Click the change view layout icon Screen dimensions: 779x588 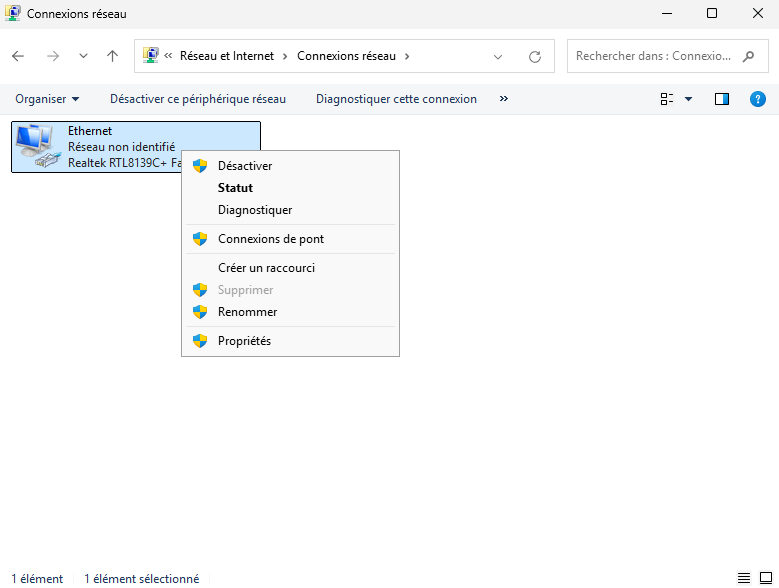click(x=667, y=99)
